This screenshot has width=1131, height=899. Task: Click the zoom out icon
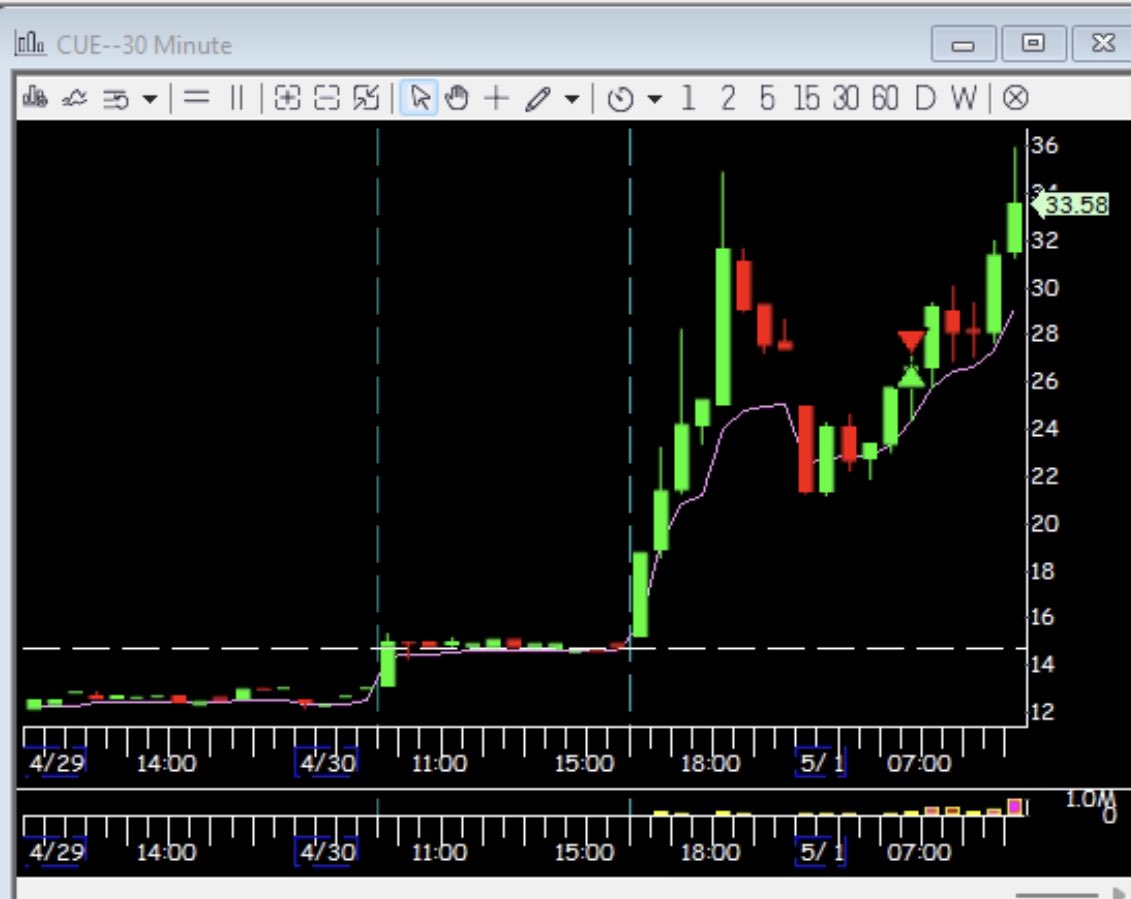327,97
